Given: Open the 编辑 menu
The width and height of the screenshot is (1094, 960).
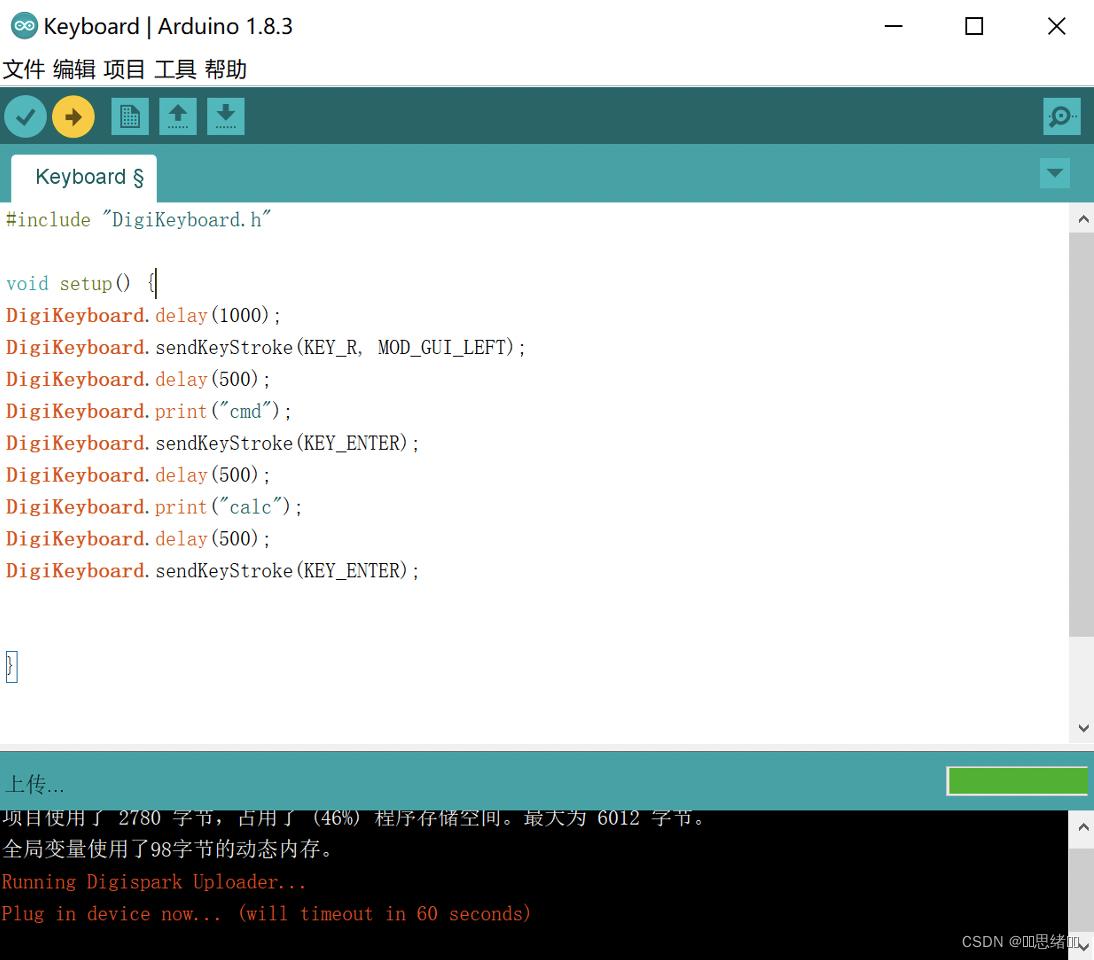Looking at the screenshot, I should pos(74,70).
